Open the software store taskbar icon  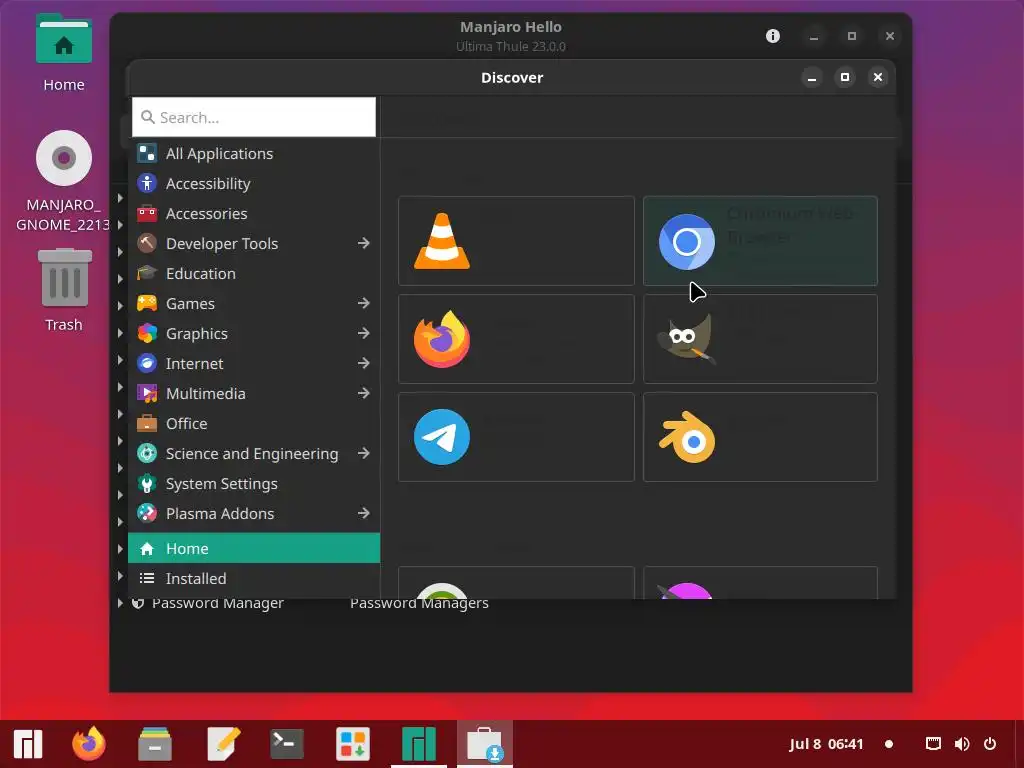pos(353,744)
